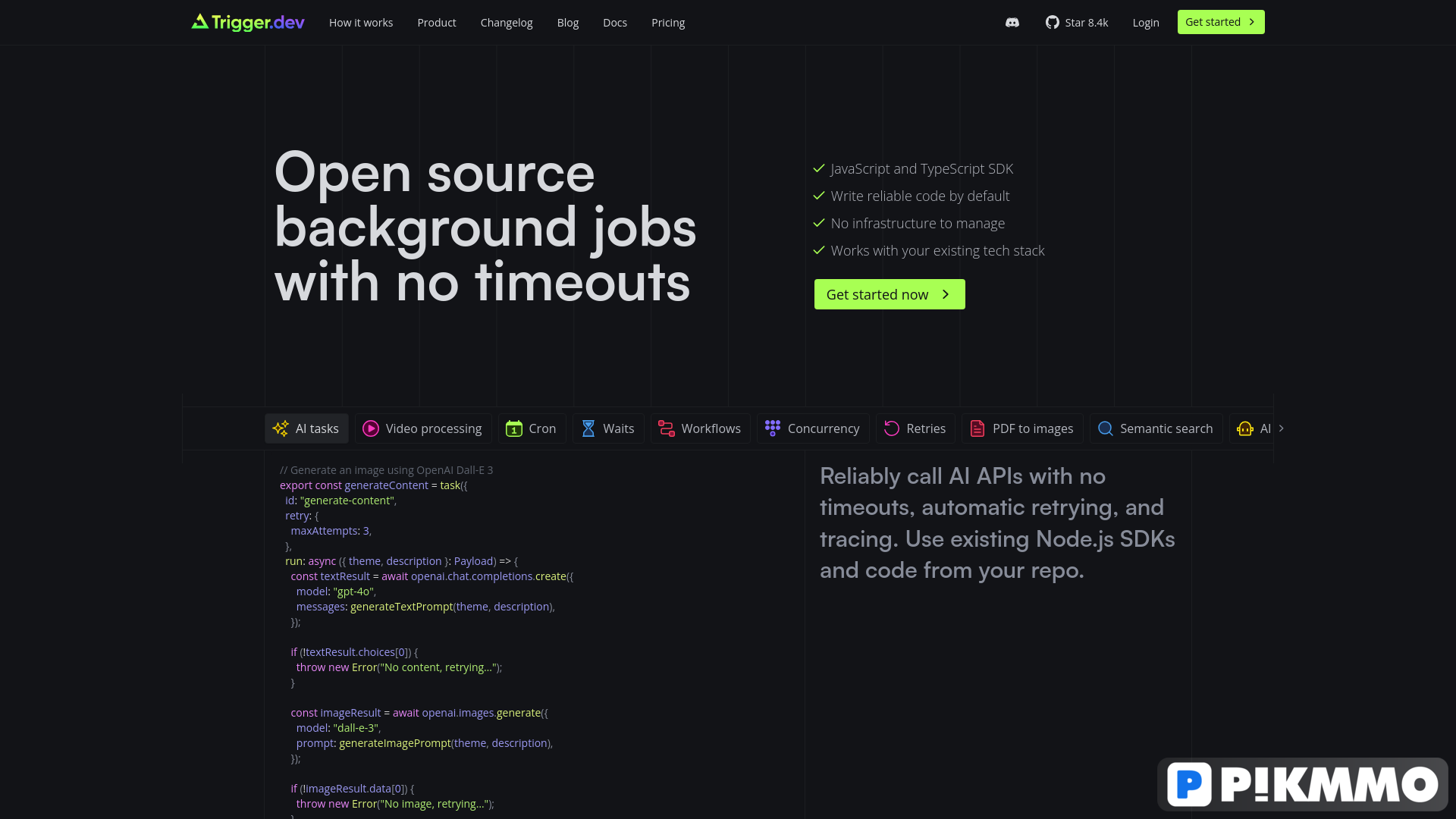The width and height of the screenshot is (1456, 819).
Task: Click checkmark beside Works with your existing tech stack
Action: [x=819, y=250]
